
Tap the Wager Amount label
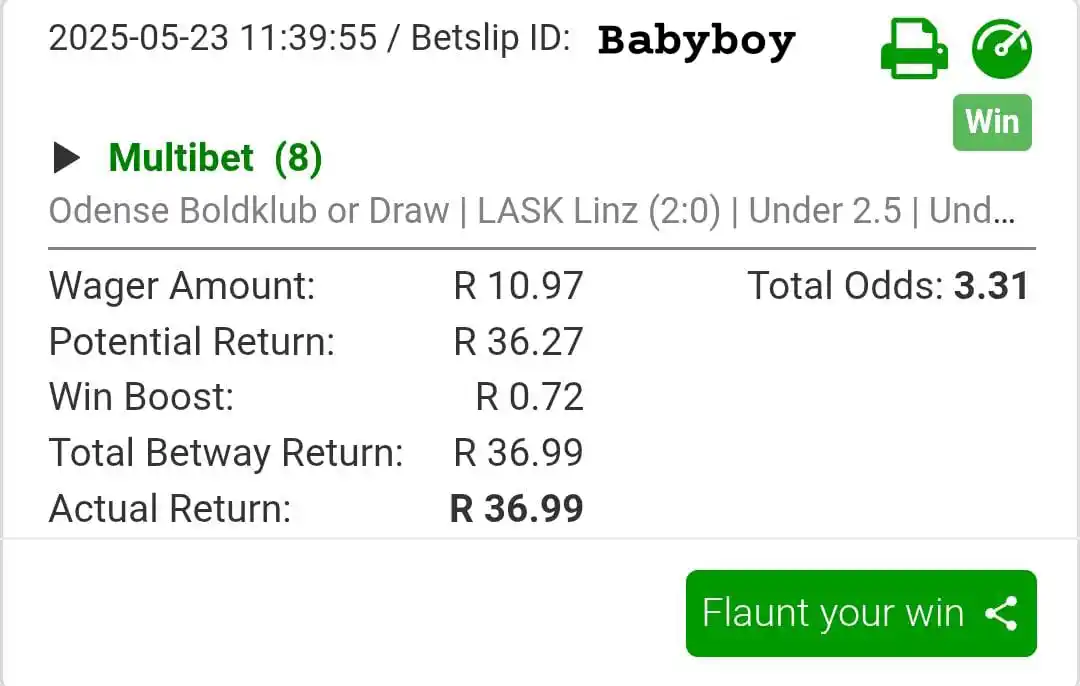[182, 286]
